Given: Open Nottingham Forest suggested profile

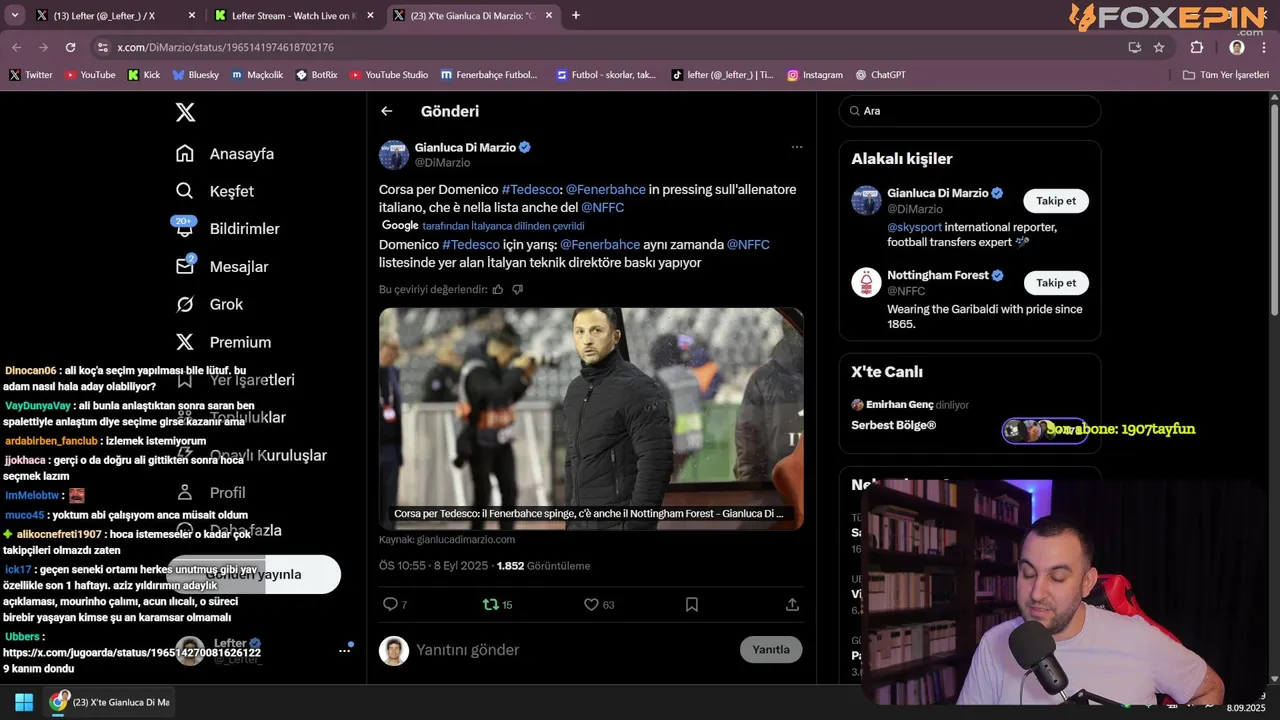Looking at the screenshot, I should 938,275.
